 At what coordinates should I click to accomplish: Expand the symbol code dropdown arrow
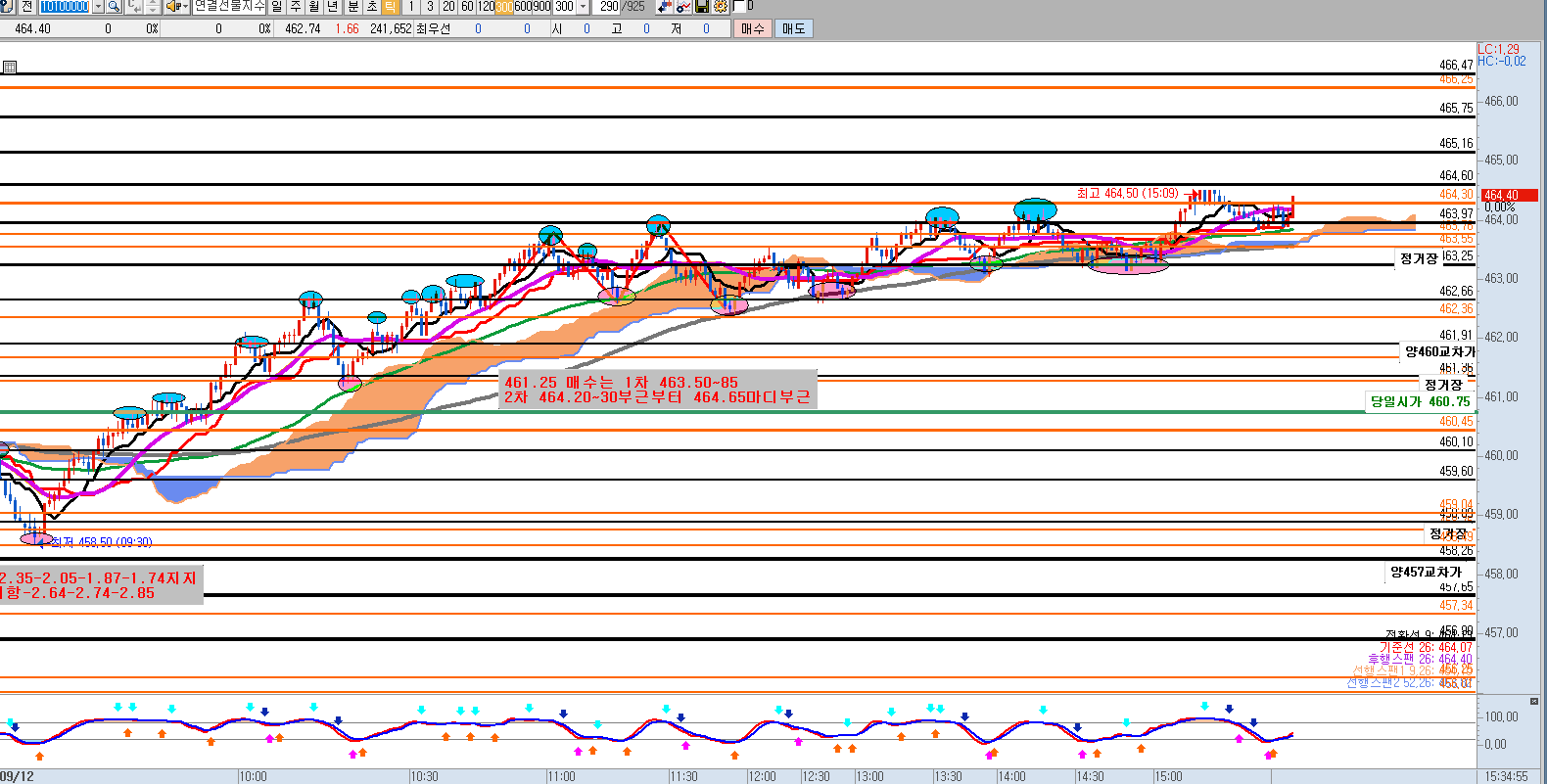[x=98, y=7]
